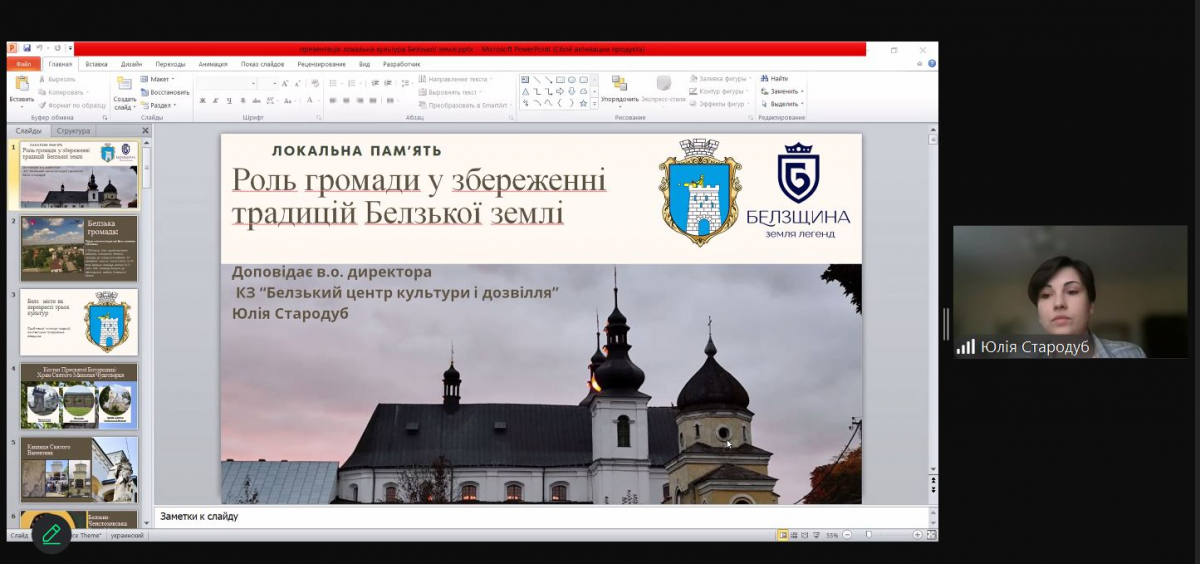Toggle center text alignment

pyautogui.click(x=346, y=101)
